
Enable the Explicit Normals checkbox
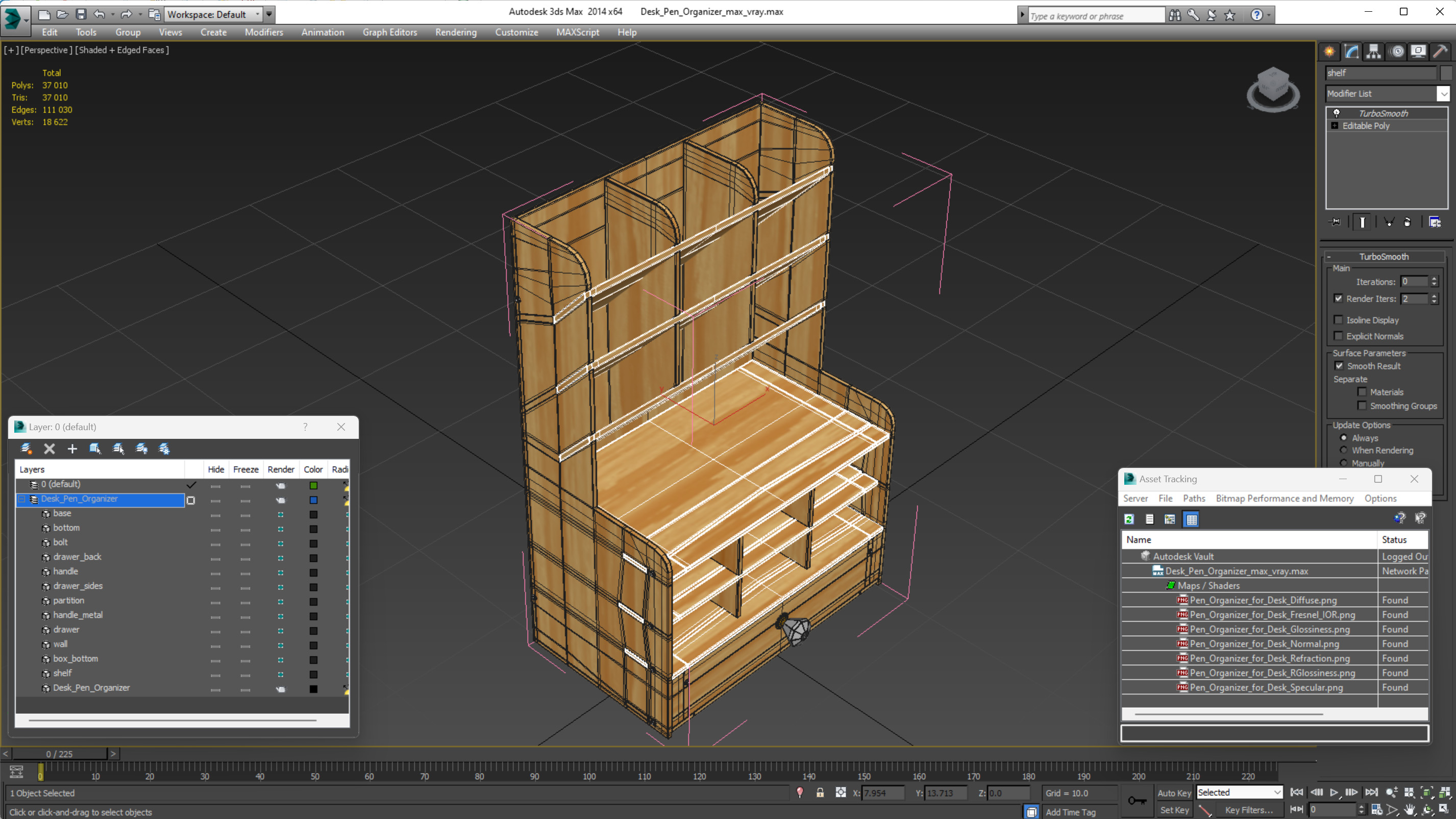[1339, 336]
